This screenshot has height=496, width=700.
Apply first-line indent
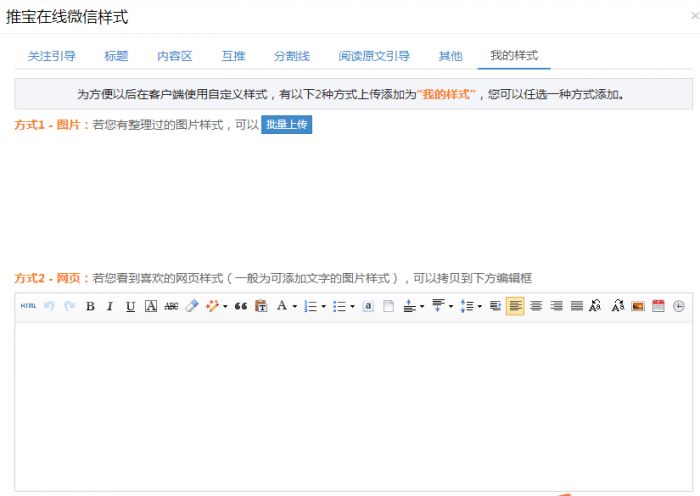pyautogui.click(x=495, y=306)
